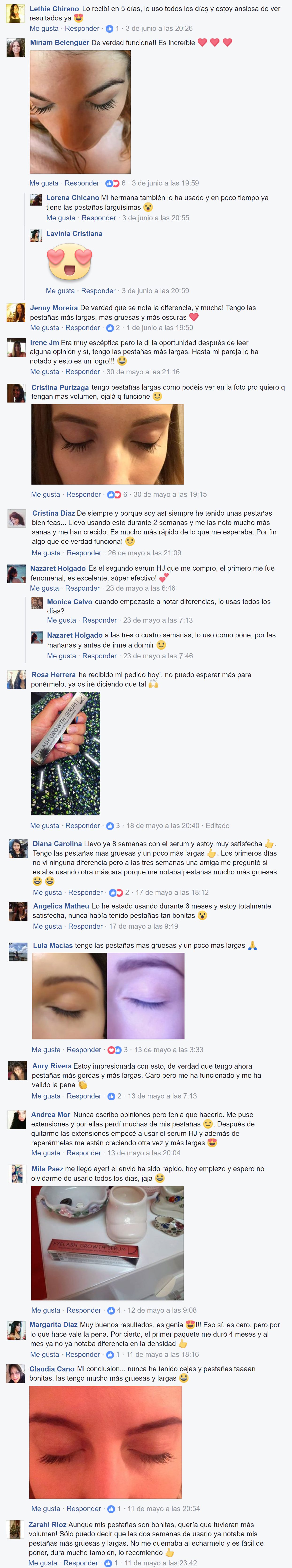The height and width of the screenshot is (1568, 292).
Task: Click the like reaction icon on Lethie Chireno's comment
Action: click(x=109, y=29)
